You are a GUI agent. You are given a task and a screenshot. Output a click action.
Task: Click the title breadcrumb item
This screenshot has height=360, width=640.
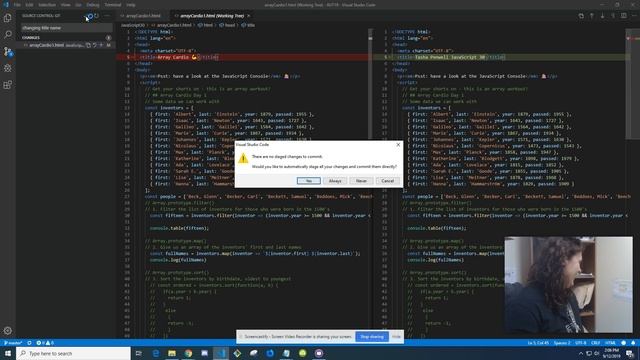coord(248,25)
